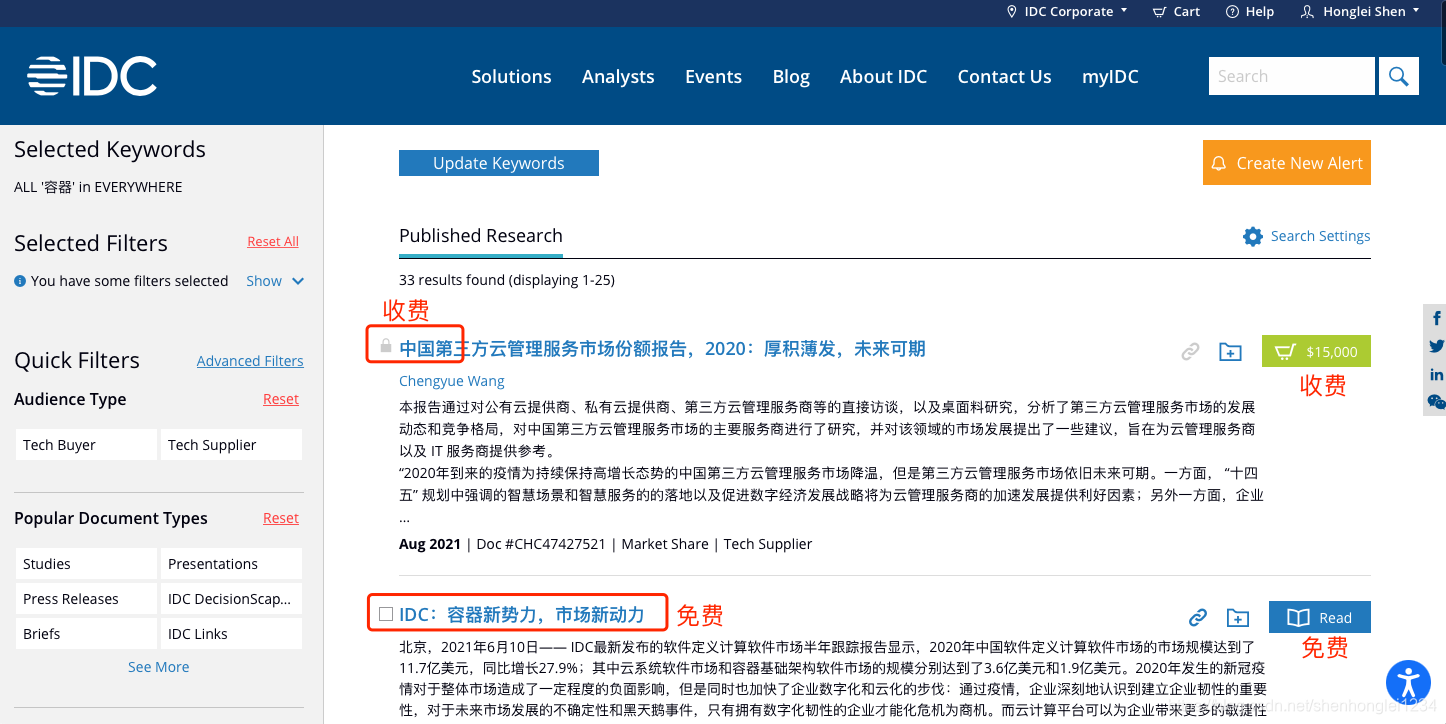Toggle the IDC DecisionScape filter
Screen dimensions: 1446x724
tap(231, 599)
